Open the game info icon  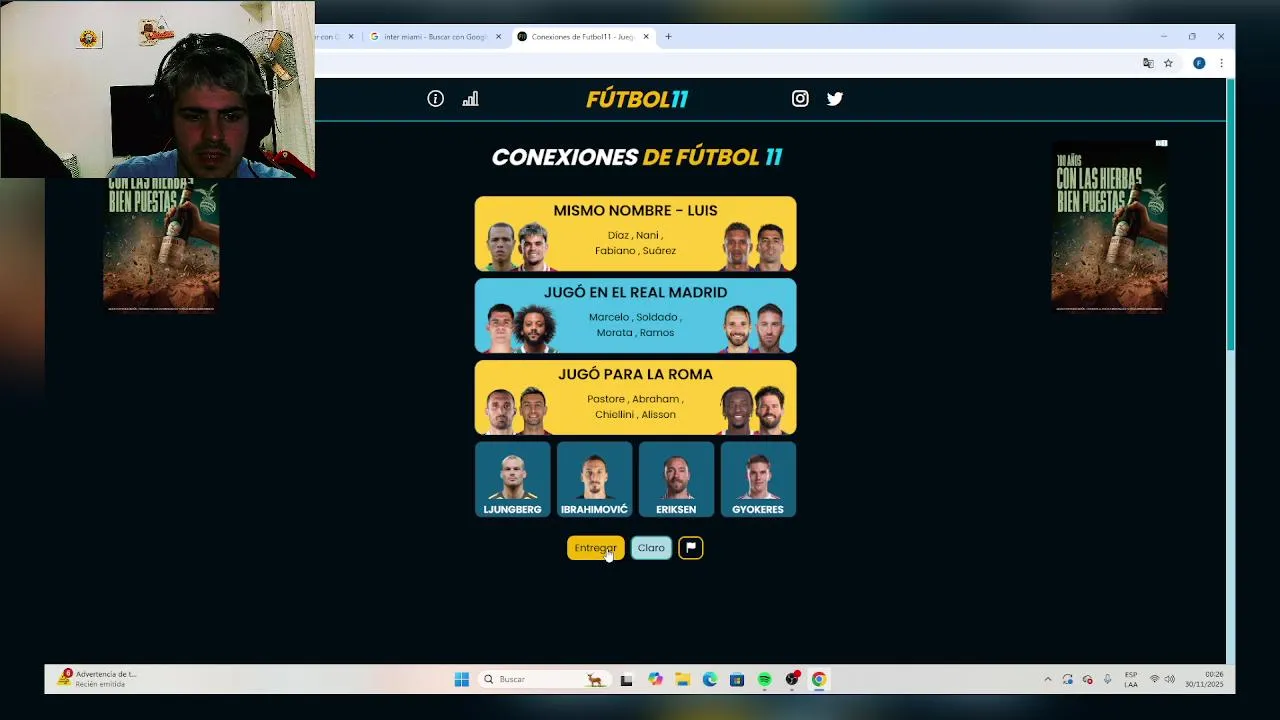pyautogui.click(x=435, y=98)
